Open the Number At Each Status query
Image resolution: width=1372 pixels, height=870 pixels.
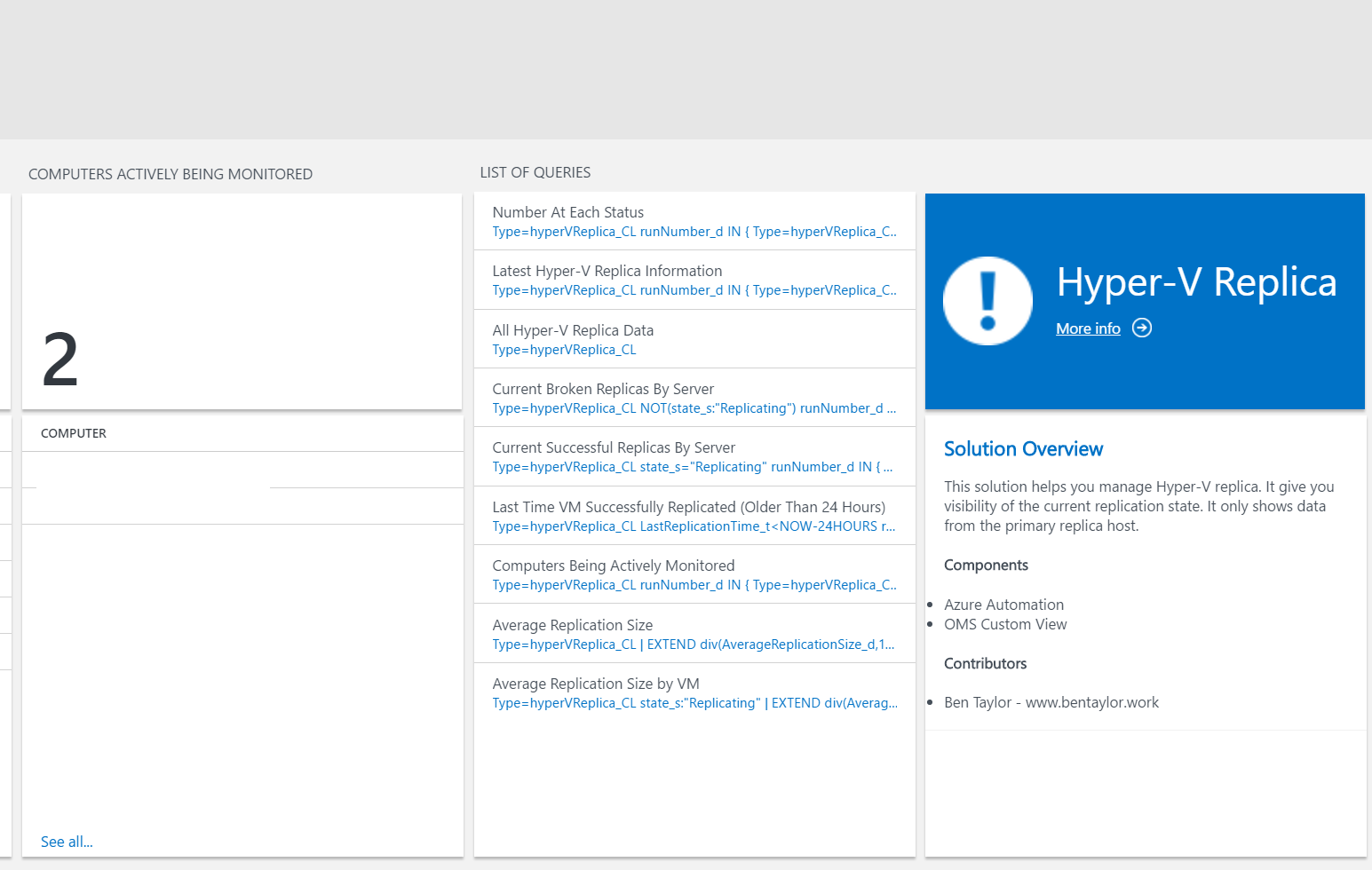pyautogui.click(x=694, y=222)
